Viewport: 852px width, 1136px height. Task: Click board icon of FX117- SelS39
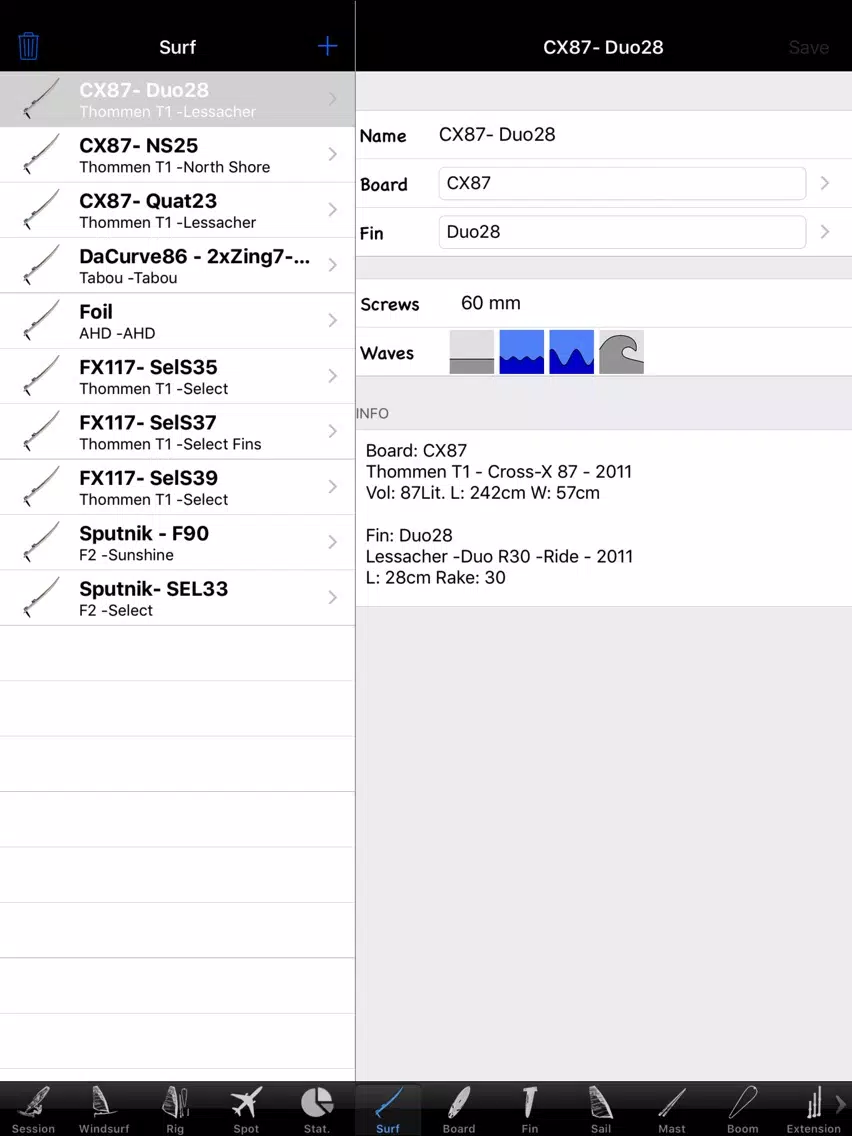point(41,487)
